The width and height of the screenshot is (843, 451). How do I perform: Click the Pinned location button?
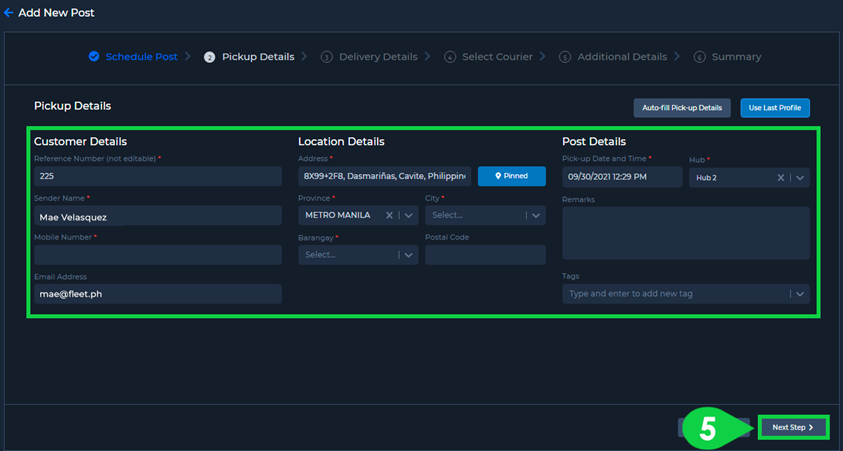pos(512,176)
